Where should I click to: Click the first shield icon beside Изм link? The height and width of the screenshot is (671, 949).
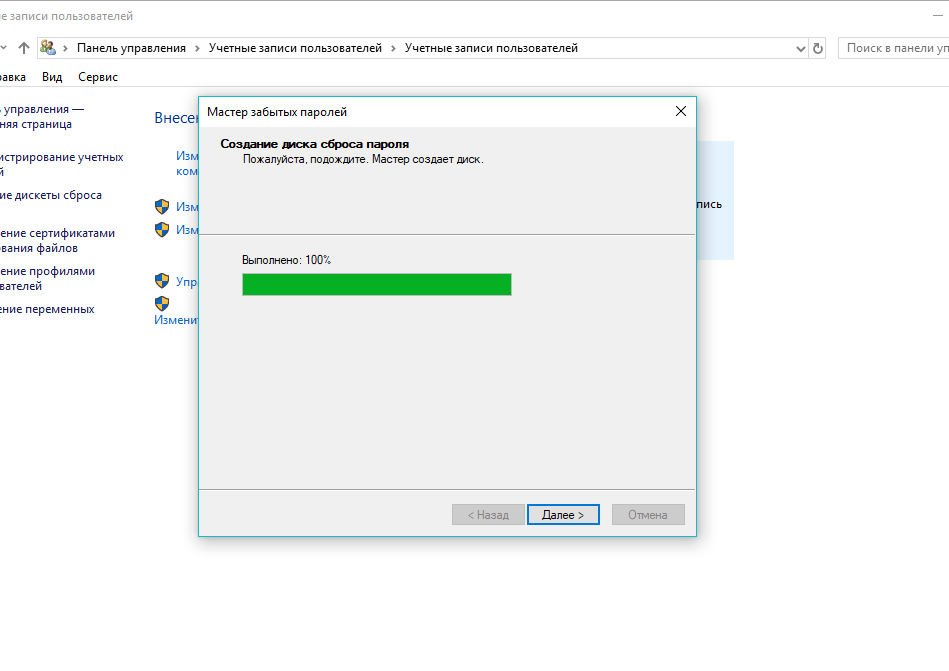tap(162, 206)
